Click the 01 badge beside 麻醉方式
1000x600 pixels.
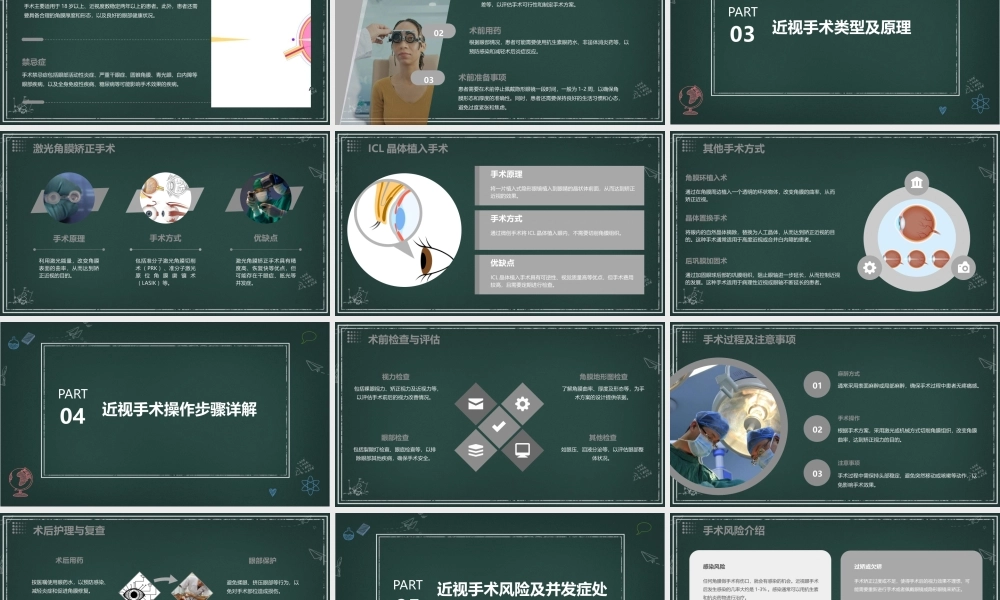pyautogui.click(x=817, y=385)
